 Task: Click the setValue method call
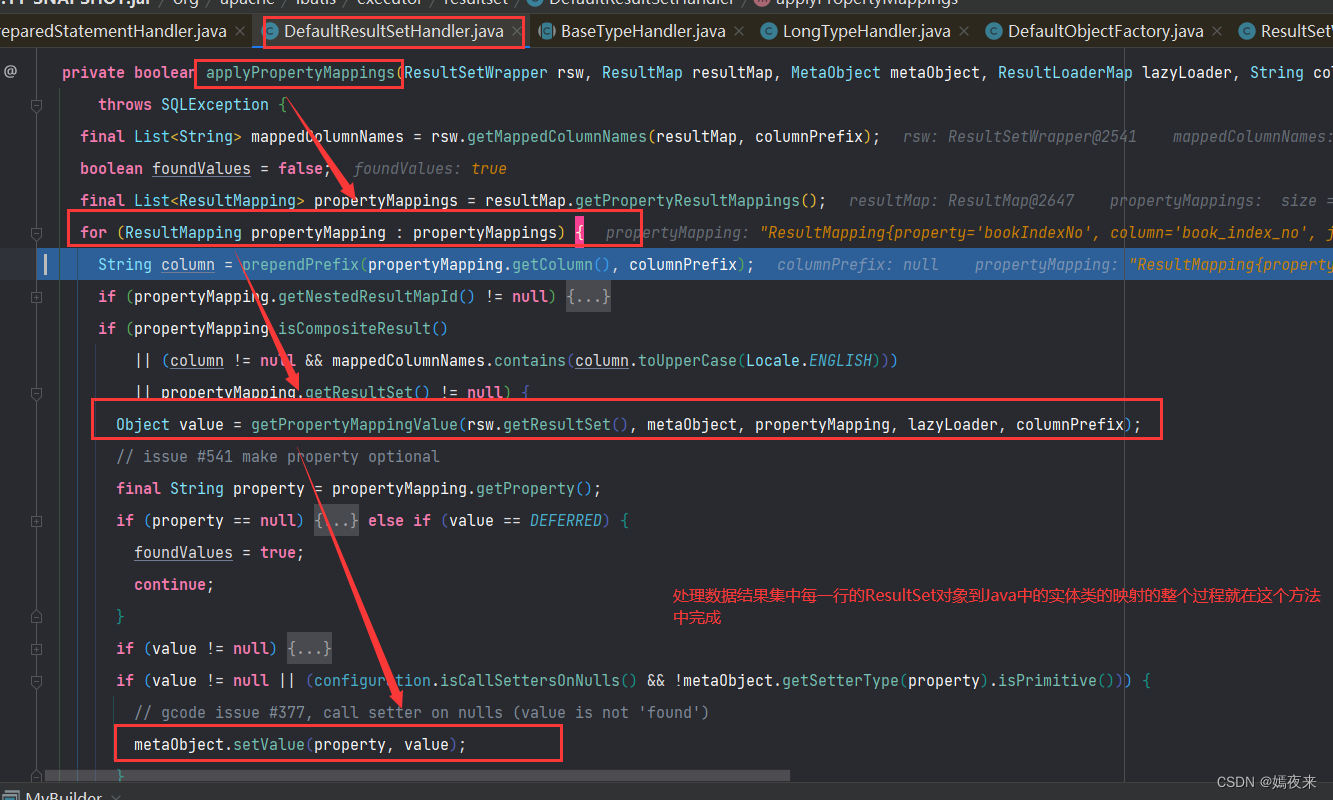click(x=269, y=745)
